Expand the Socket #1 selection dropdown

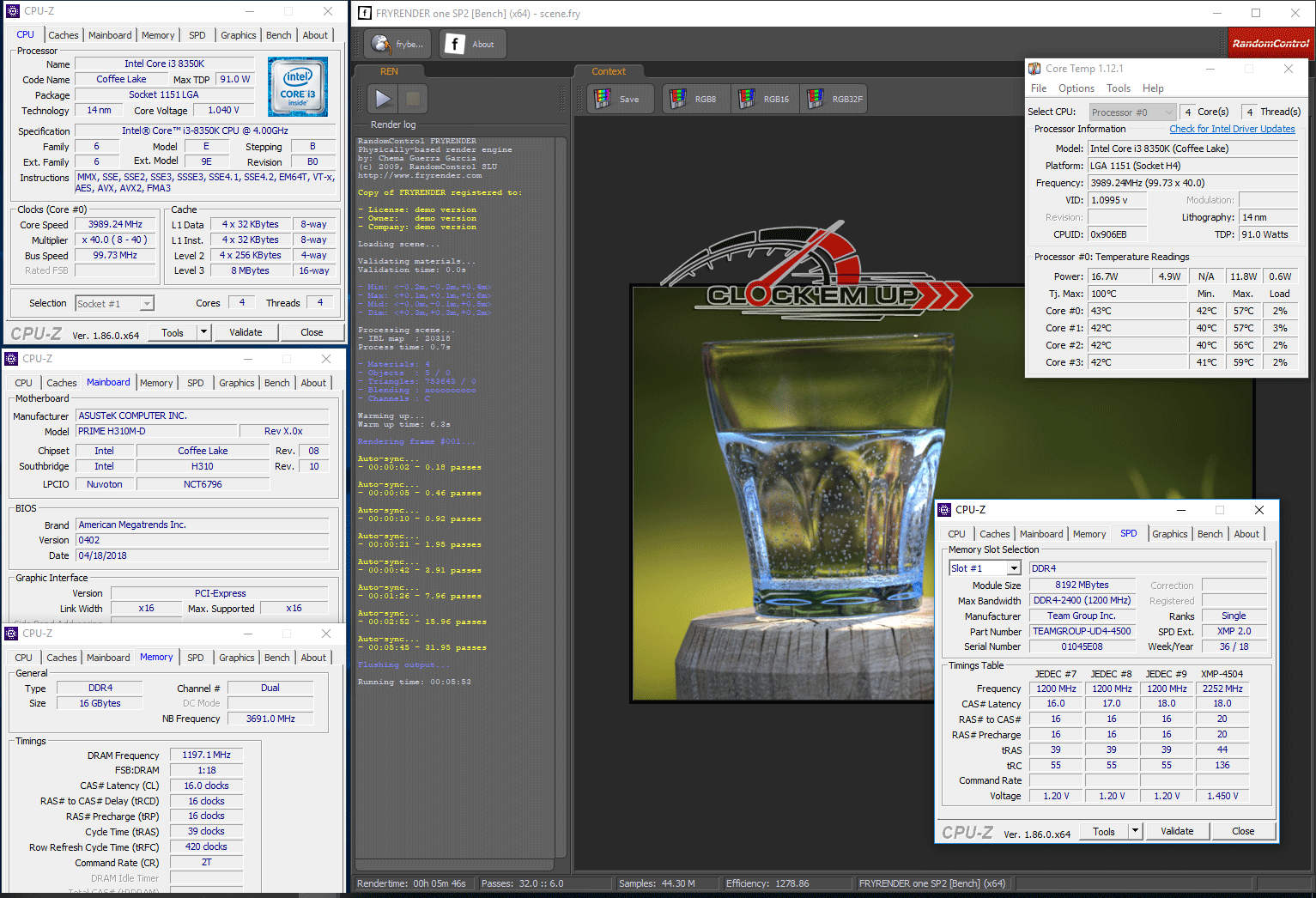pyautogui.click(x=147, y=304)
